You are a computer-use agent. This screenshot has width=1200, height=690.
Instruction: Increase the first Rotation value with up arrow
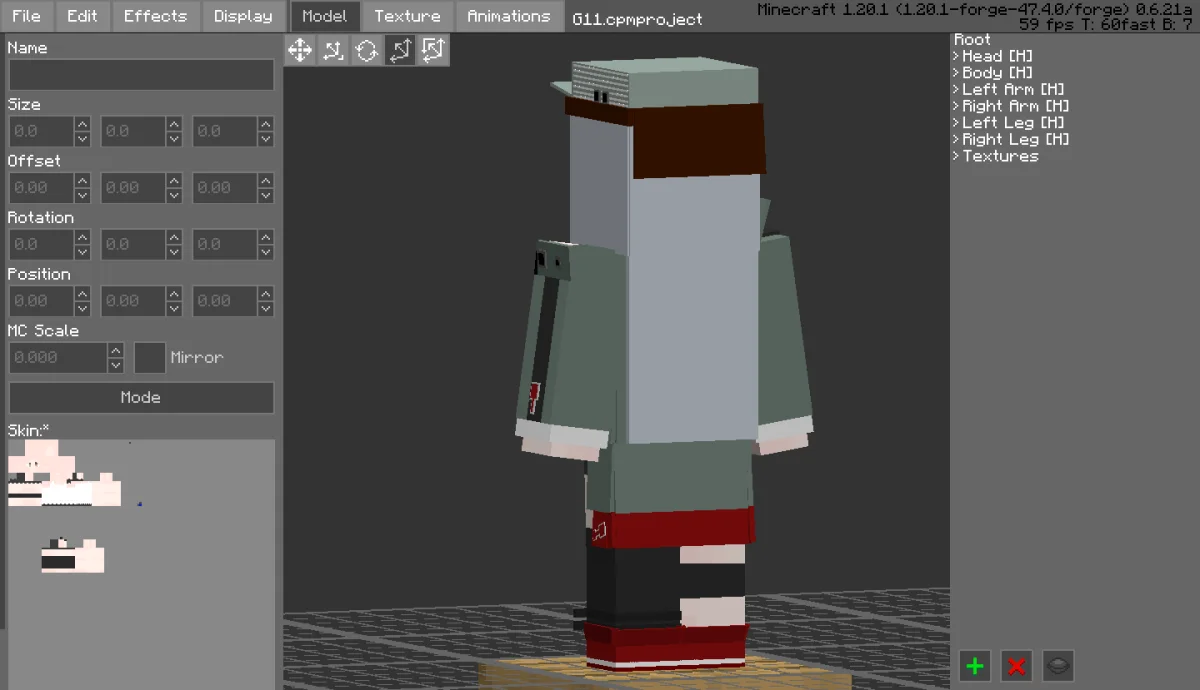pyautogui.click(x=82, y=237)
